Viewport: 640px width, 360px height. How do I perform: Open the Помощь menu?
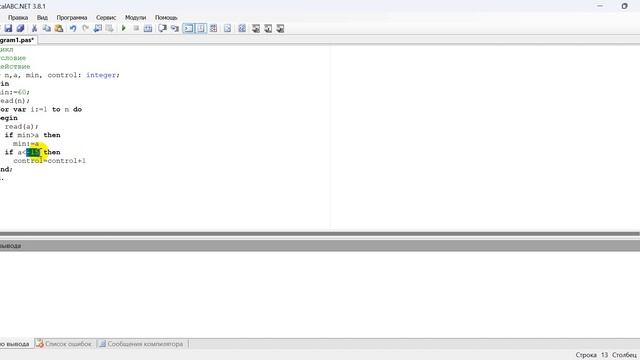(x=166, y=18)
